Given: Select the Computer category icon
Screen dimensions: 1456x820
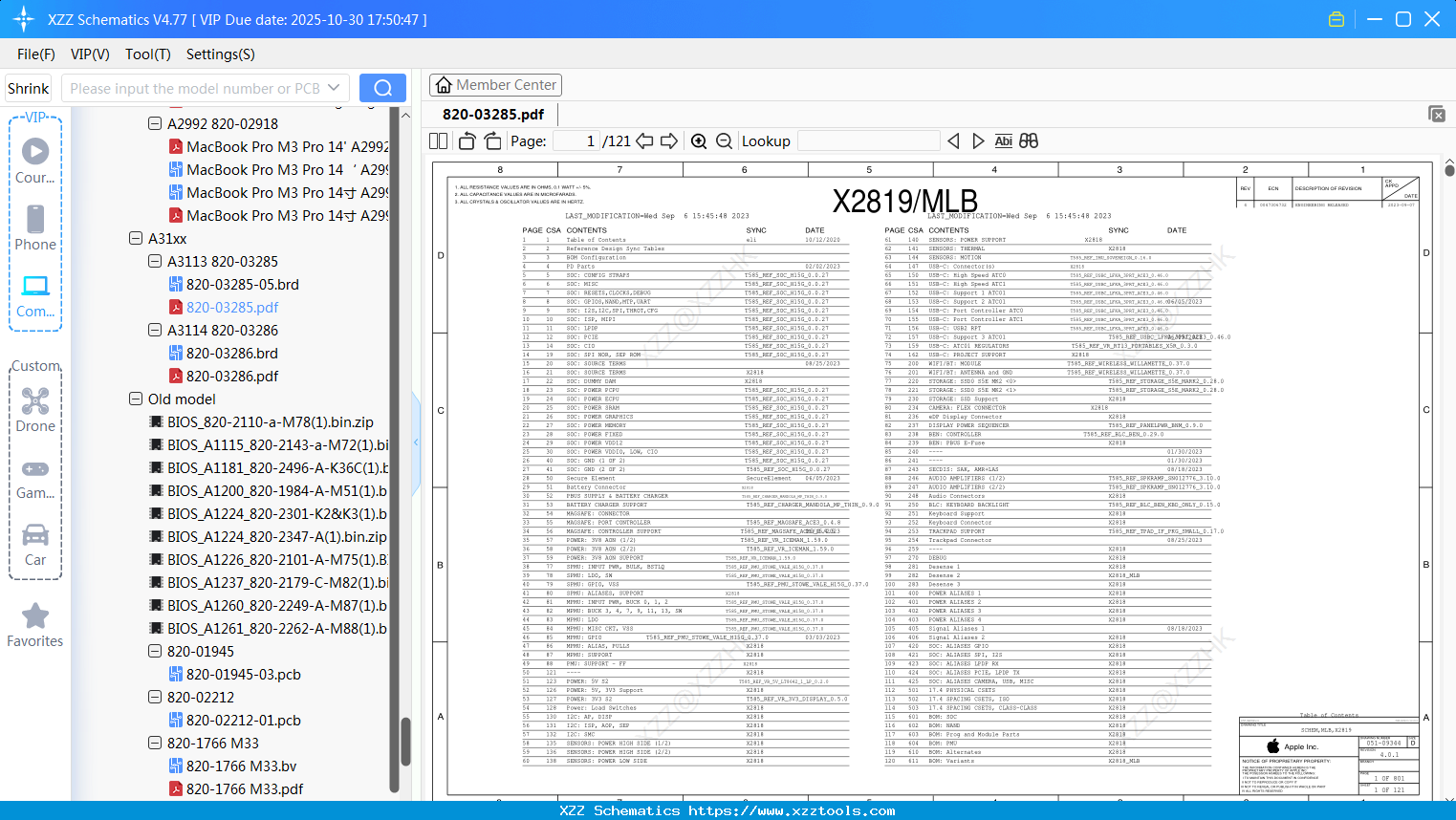Looking at the screenshot, I should [x=35, y=294].
